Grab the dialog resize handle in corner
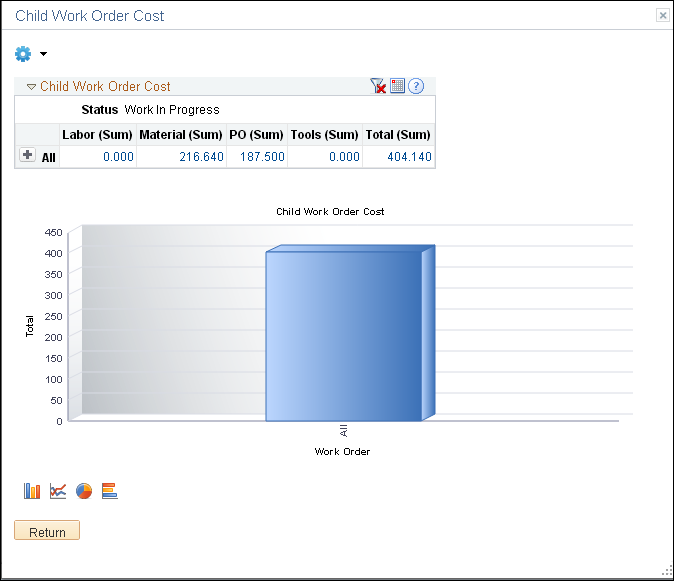Screen dimensions: 674x581 click(667, 571)
